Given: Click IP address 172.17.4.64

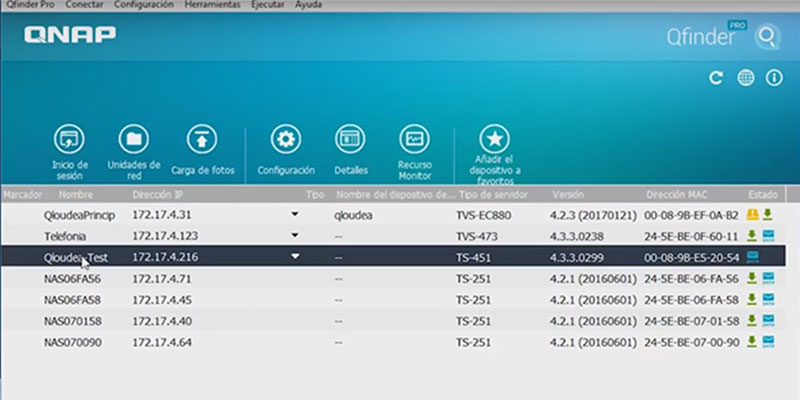Looking at the screenshot, I should click(x=162, y=342).
